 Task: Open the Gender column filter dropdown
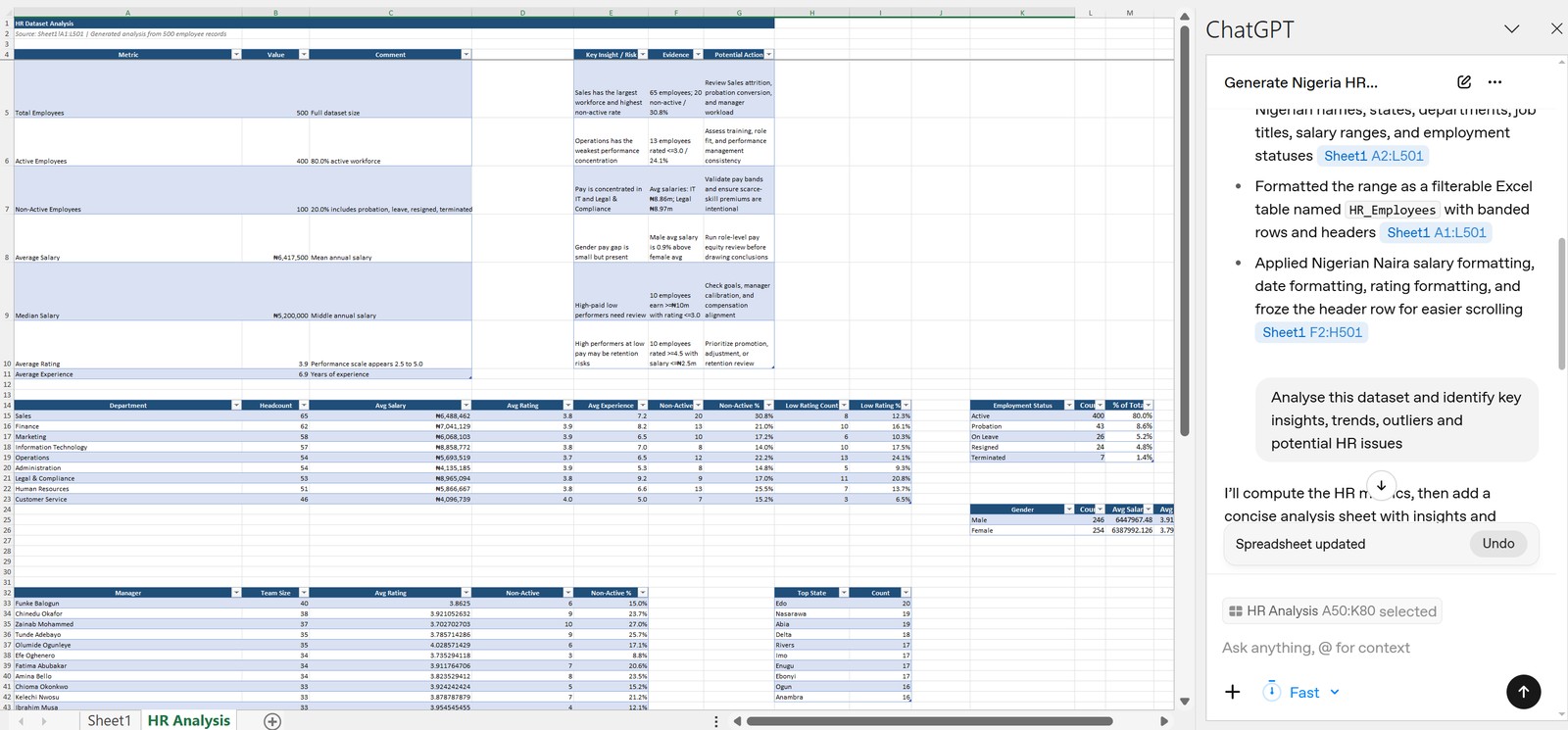click(1069, 510)
